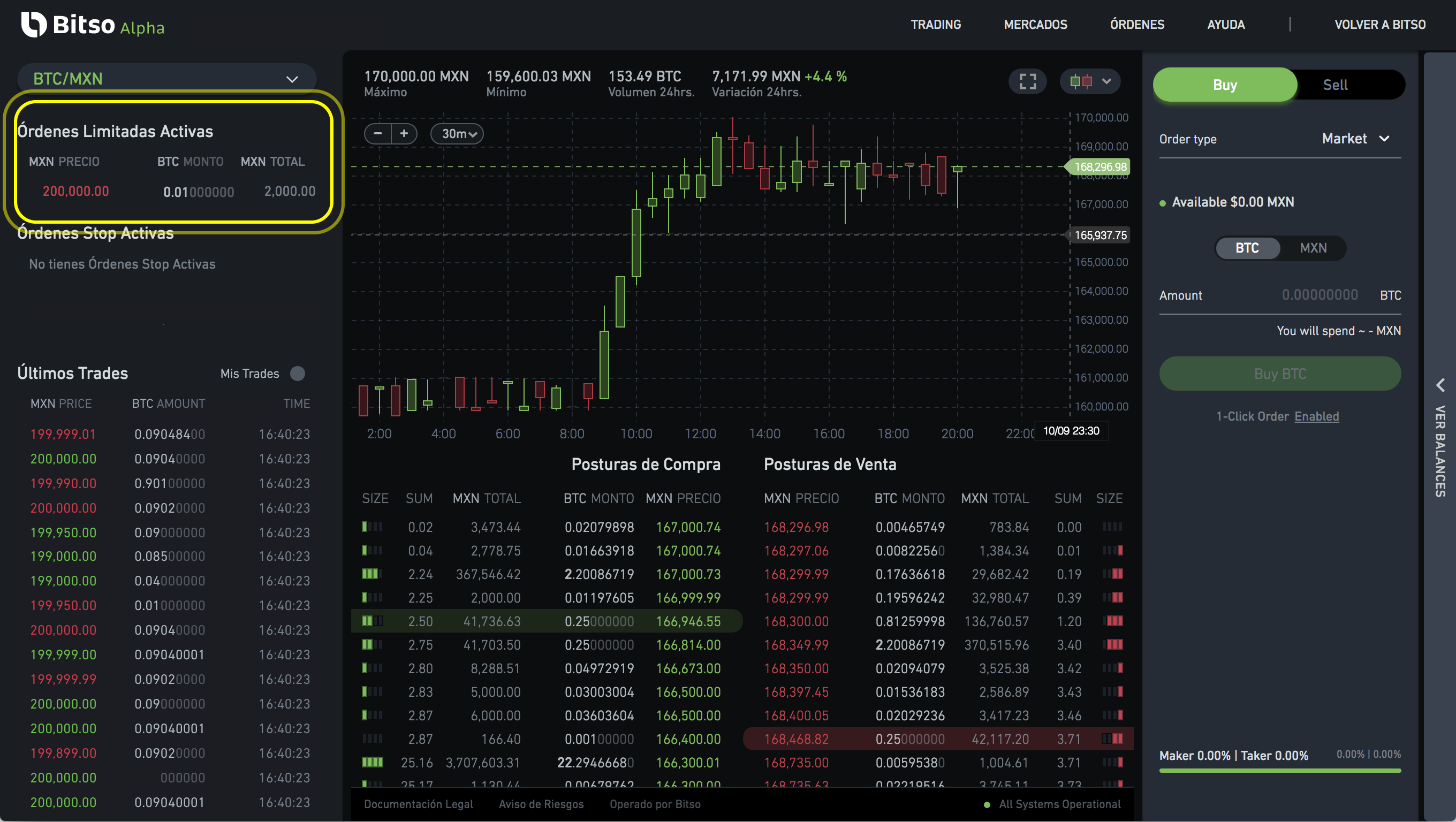Click the Buy BTC button
The image size is (1456, 822).
coord(1280,374)
